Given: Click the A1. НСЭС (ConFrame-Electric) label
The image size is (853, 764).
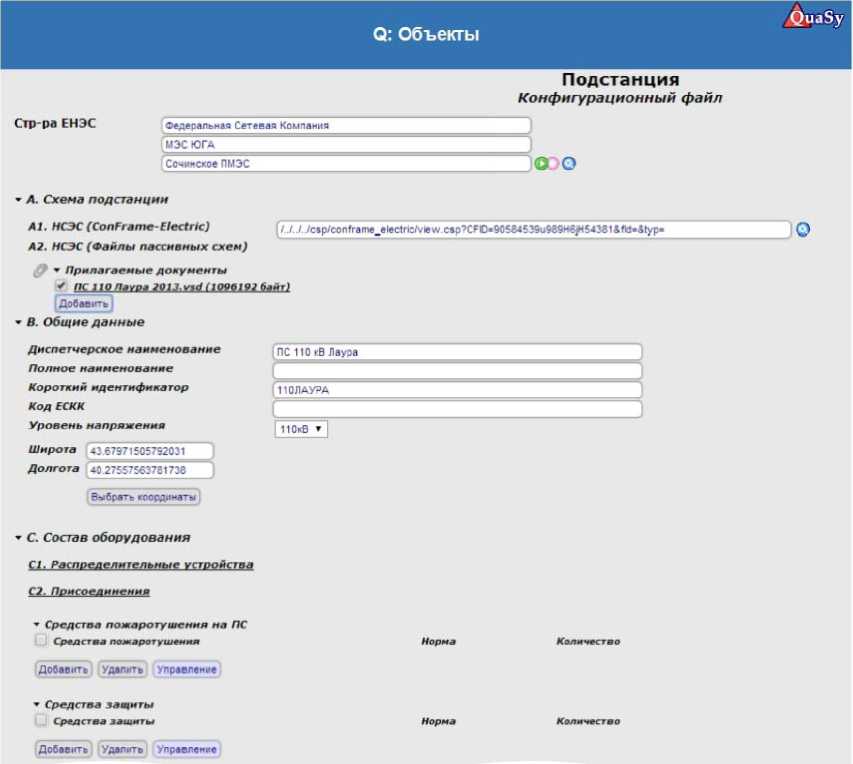Looking at the screenshot, I should pyautogui.click(x=119, y=226).
